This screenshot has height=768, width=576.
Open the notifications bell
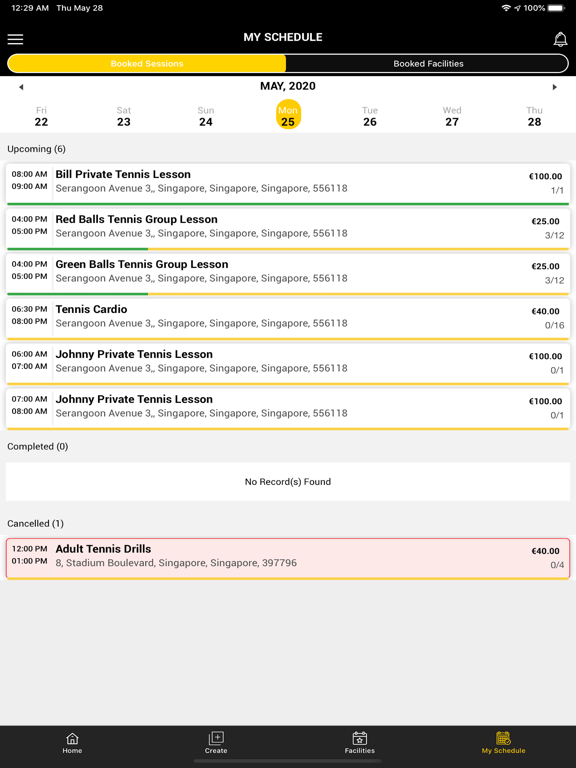tap(560, 39)
